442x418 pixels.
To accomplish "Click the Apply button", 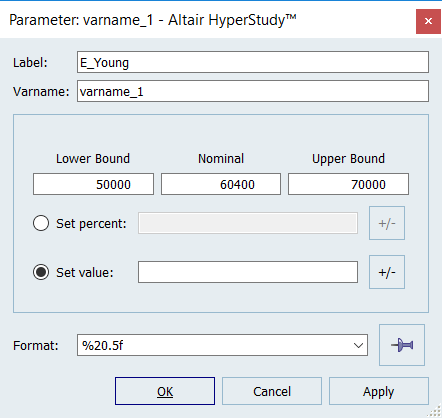I will [379, 391].
